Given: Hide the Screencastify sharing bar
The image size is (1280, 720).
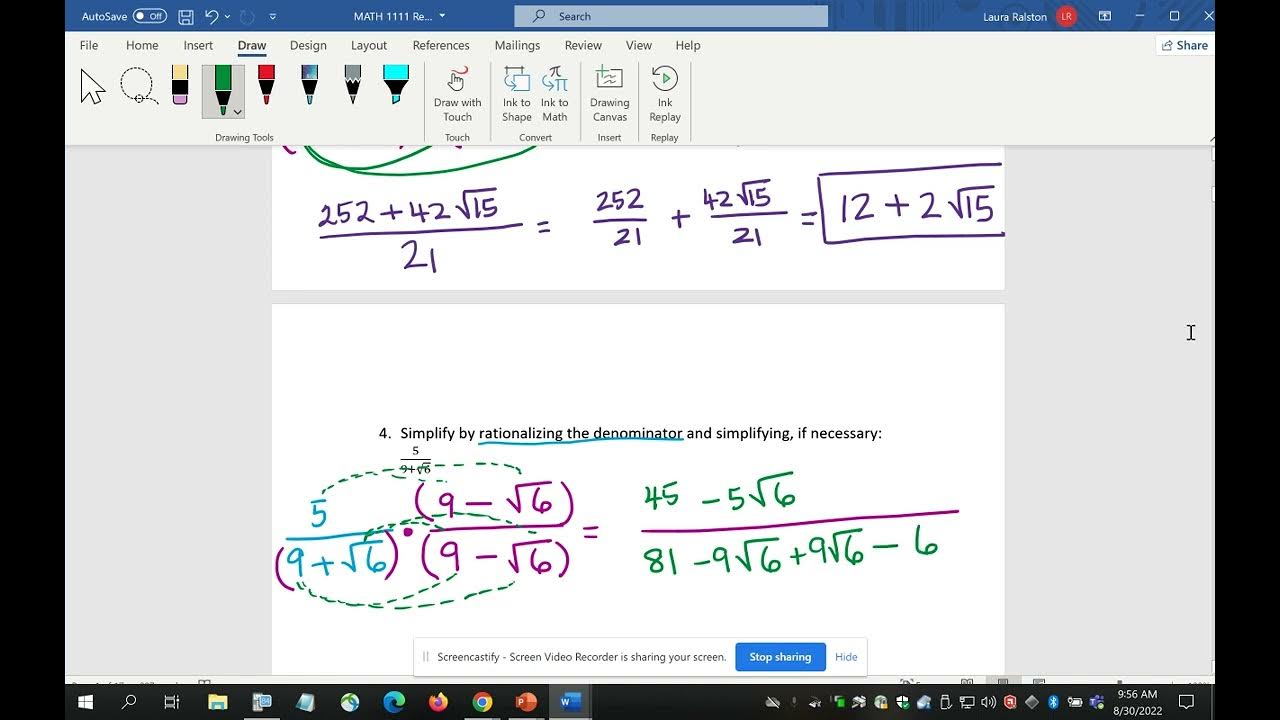Looking at the screenshot, I should coord(846,657).
